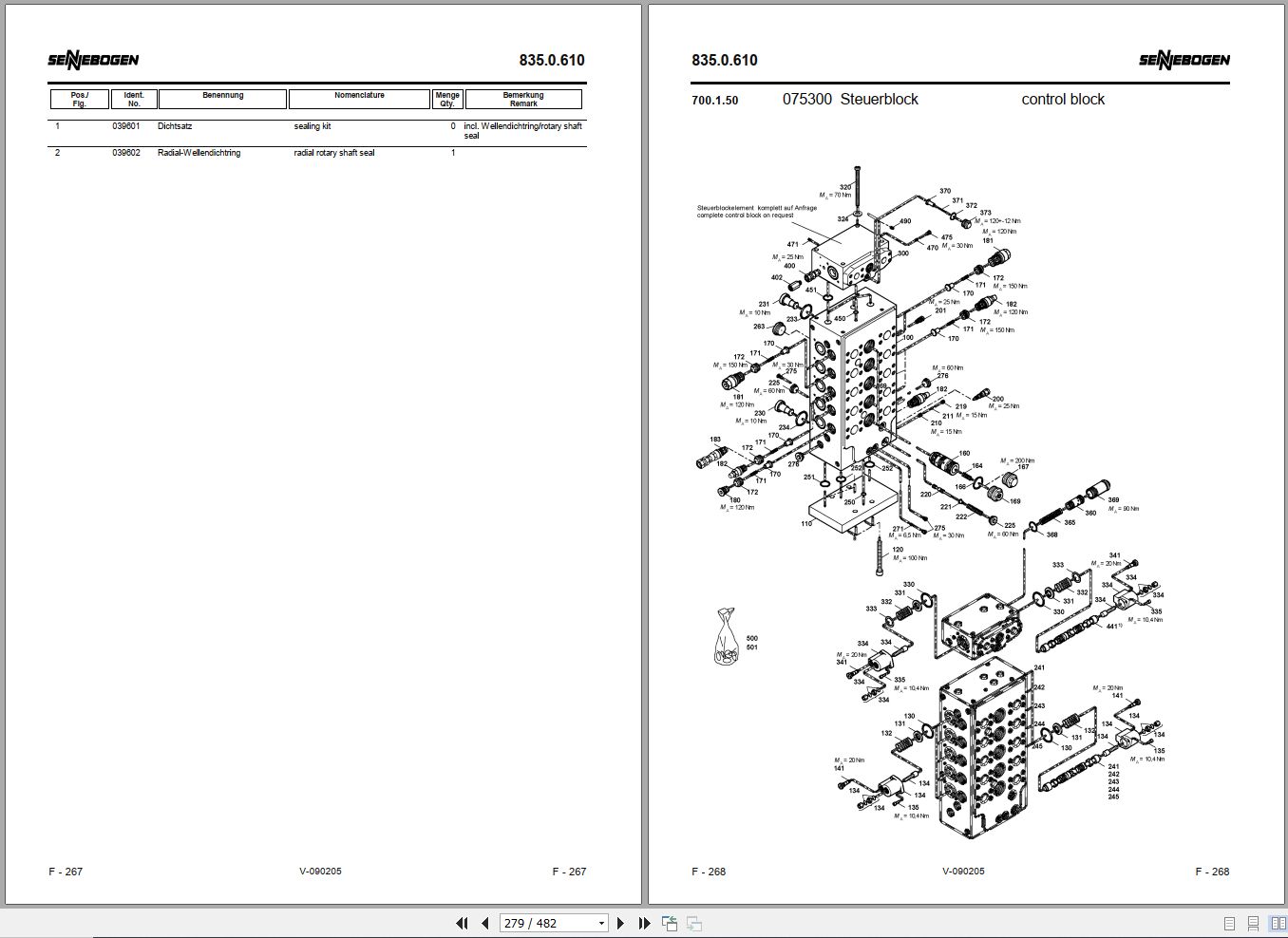This screenshot has height=938, width=1288.
Task: Click the Benennung column header
Action: coord(222,99)
